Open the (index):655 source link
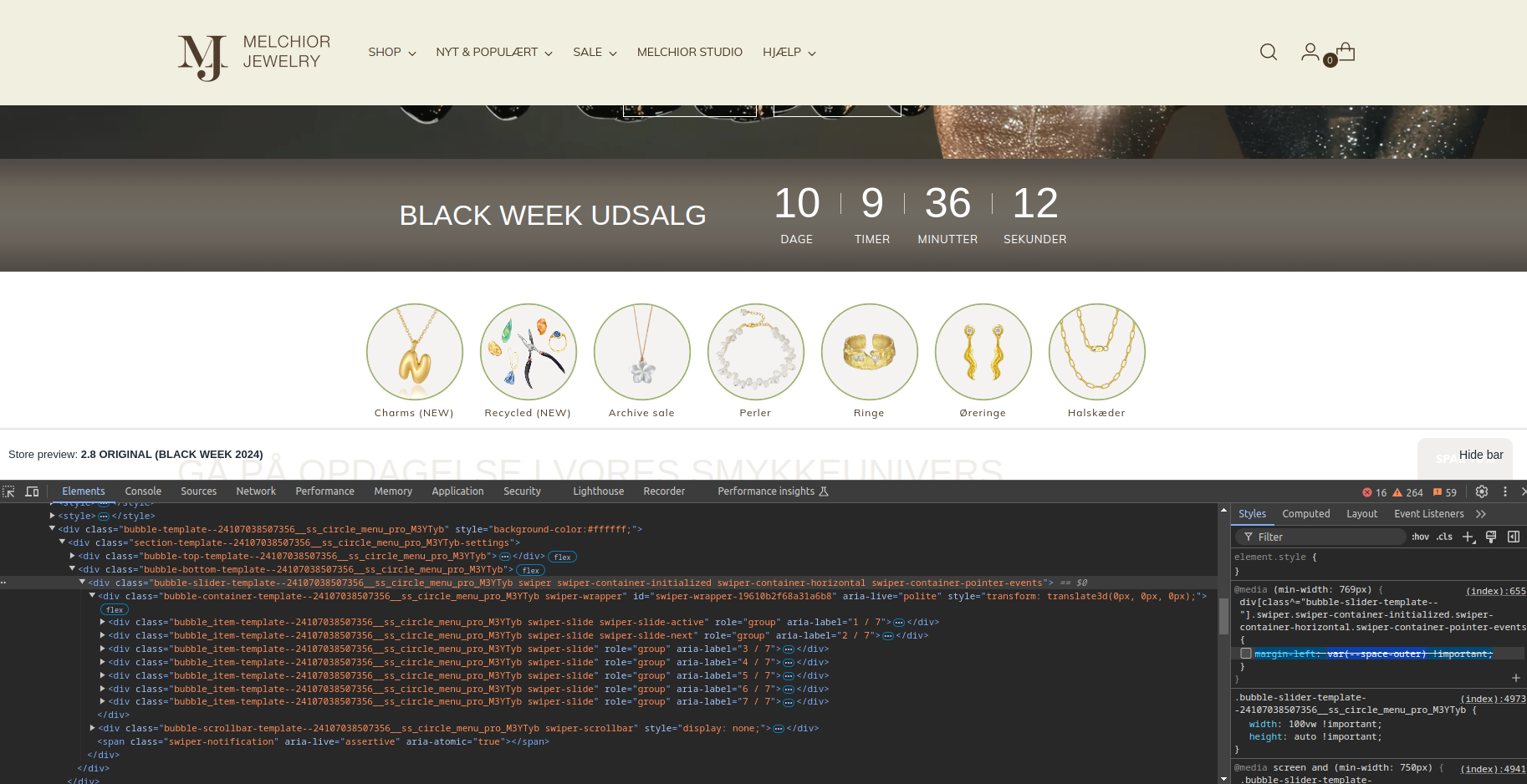The height and width of the screenshot is (784, 1527). point(1496,591)
